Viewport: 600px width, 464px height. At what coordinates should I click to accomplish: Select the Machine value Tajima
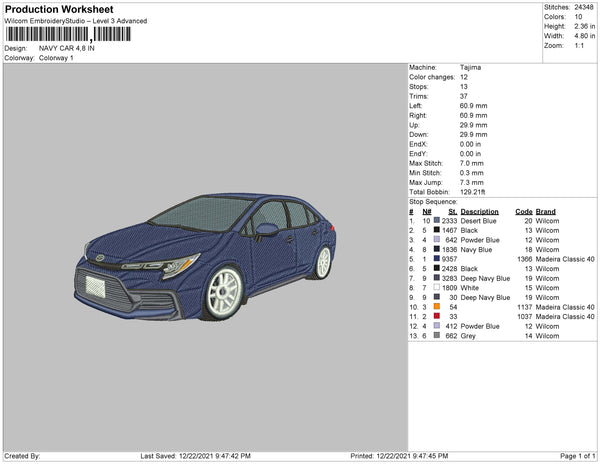[x=469, y=67]
